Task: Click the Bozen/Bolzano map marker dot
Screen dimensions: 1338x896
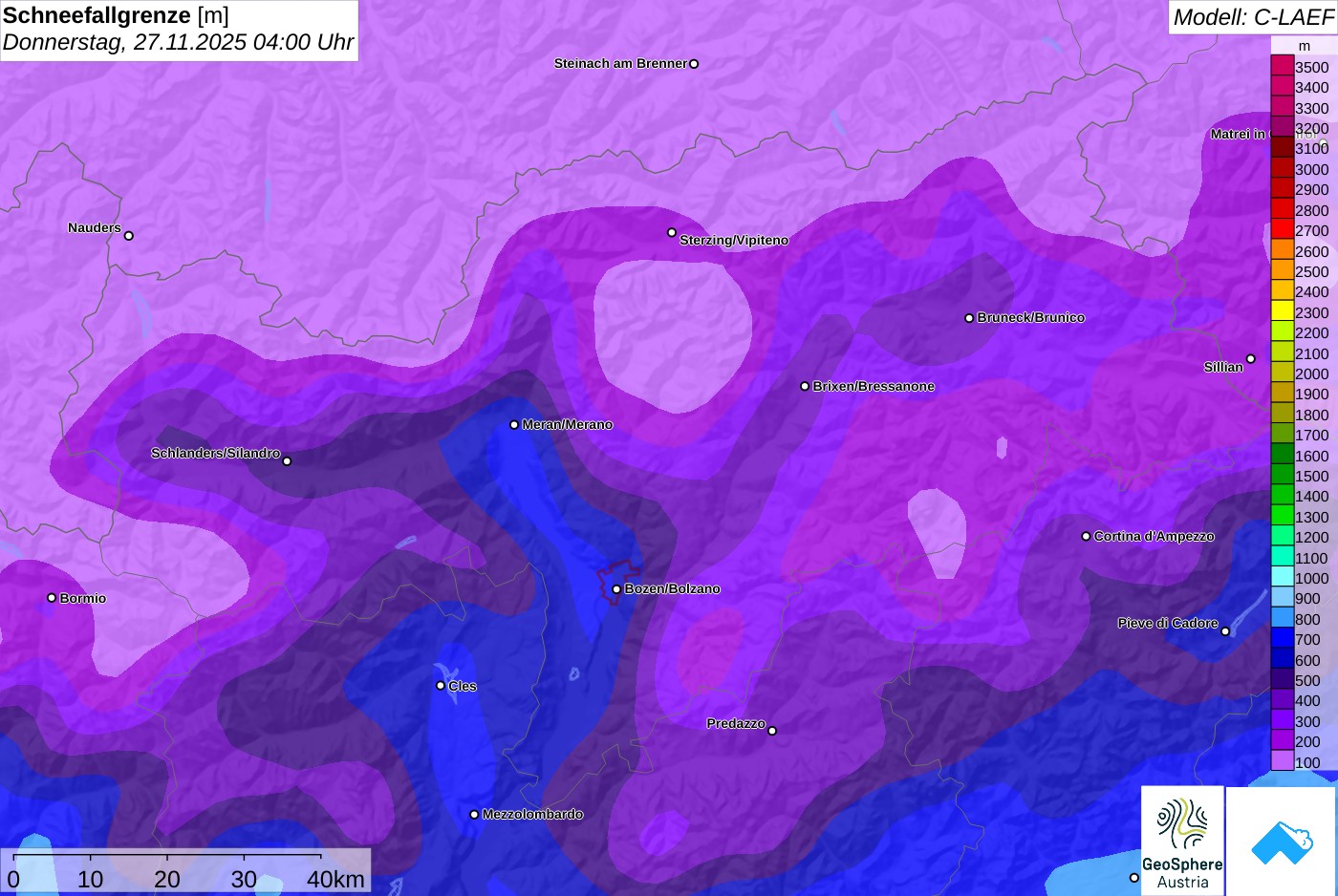Action: (616, 589)
